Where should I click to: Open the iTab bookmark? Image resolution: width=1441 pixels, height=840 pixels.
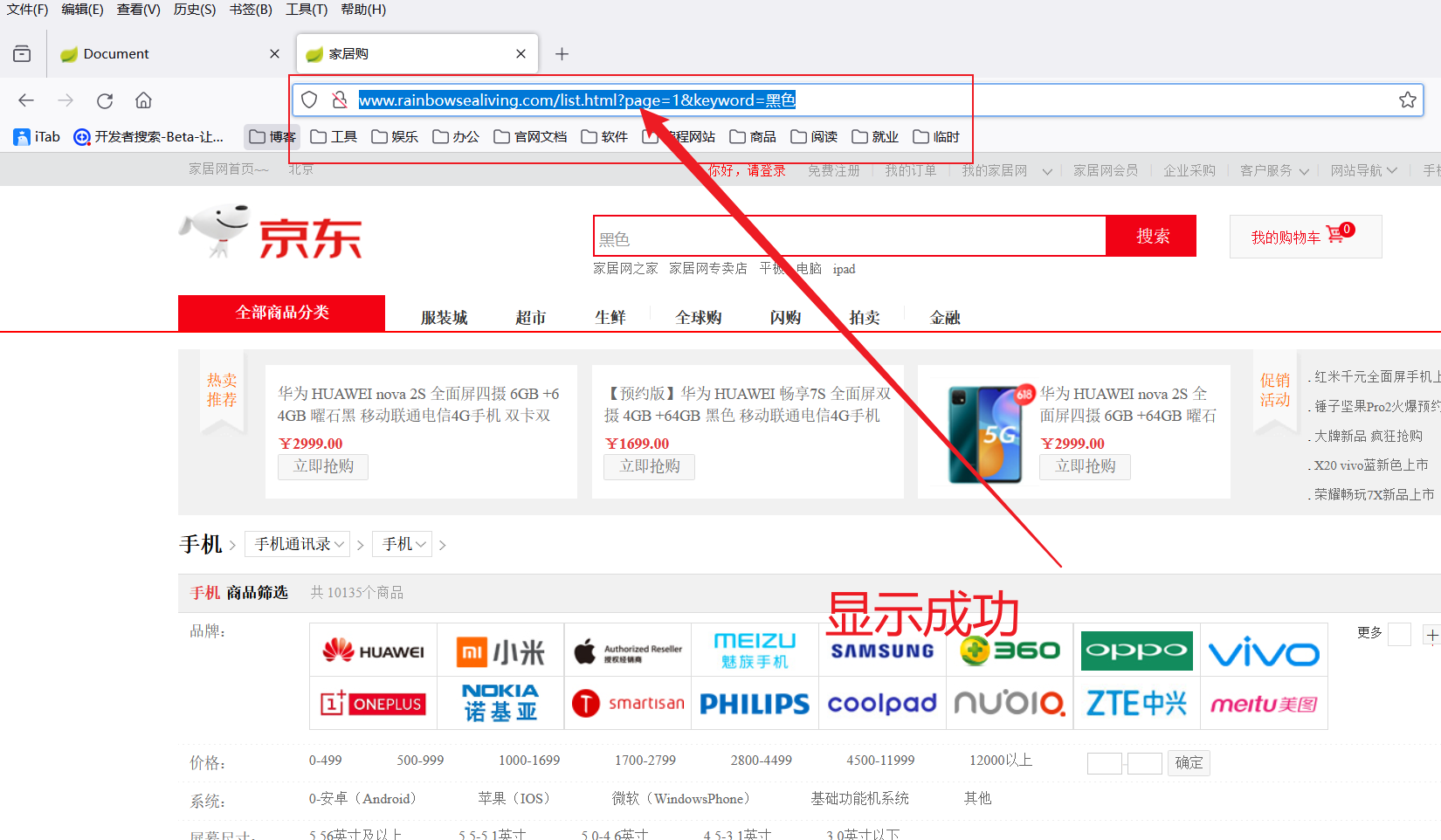[x=37, y=137]
